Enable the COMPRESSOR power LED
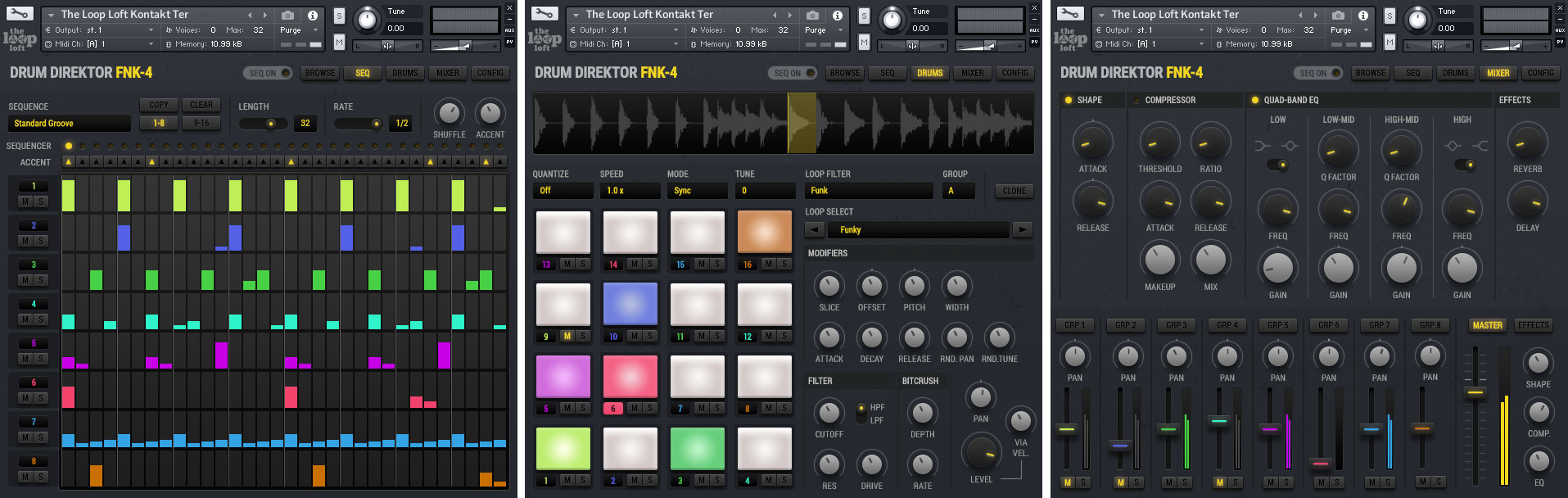 (1136, 100)
